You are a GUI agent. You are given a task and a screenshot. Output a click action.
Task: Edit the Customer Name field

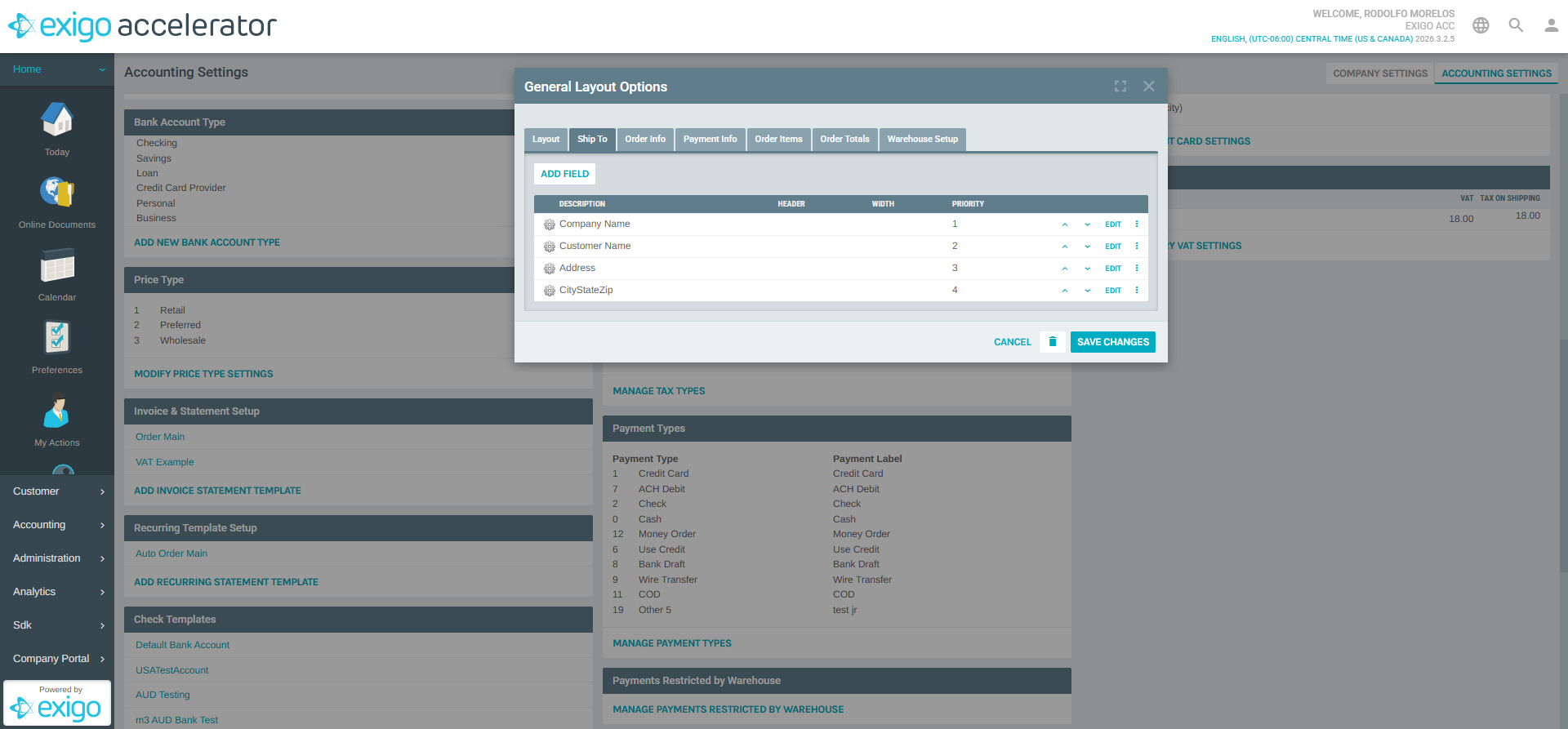(x=1113, y=247)
